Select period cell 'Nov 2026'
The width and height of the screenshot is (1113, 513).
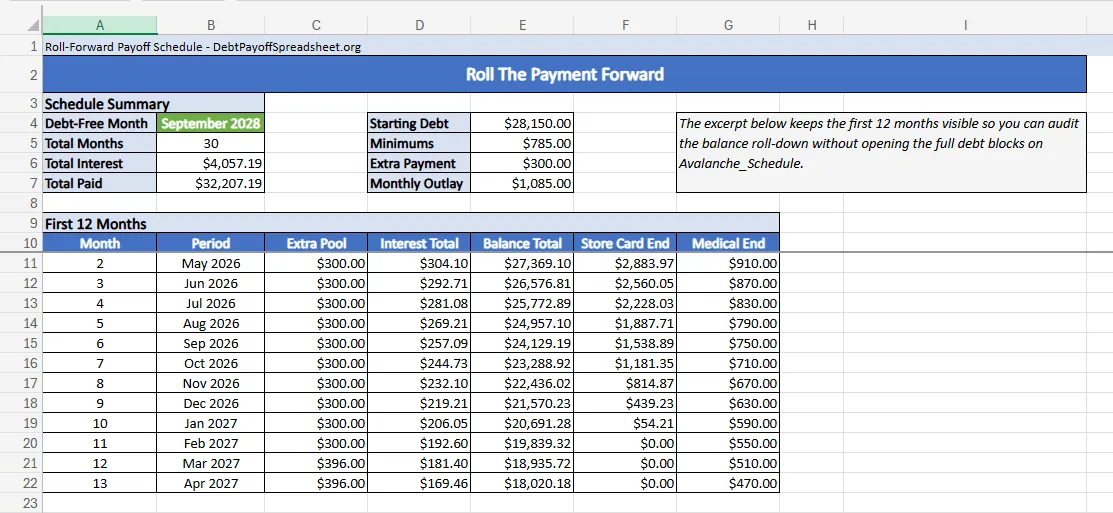click(x=211, y=383)
